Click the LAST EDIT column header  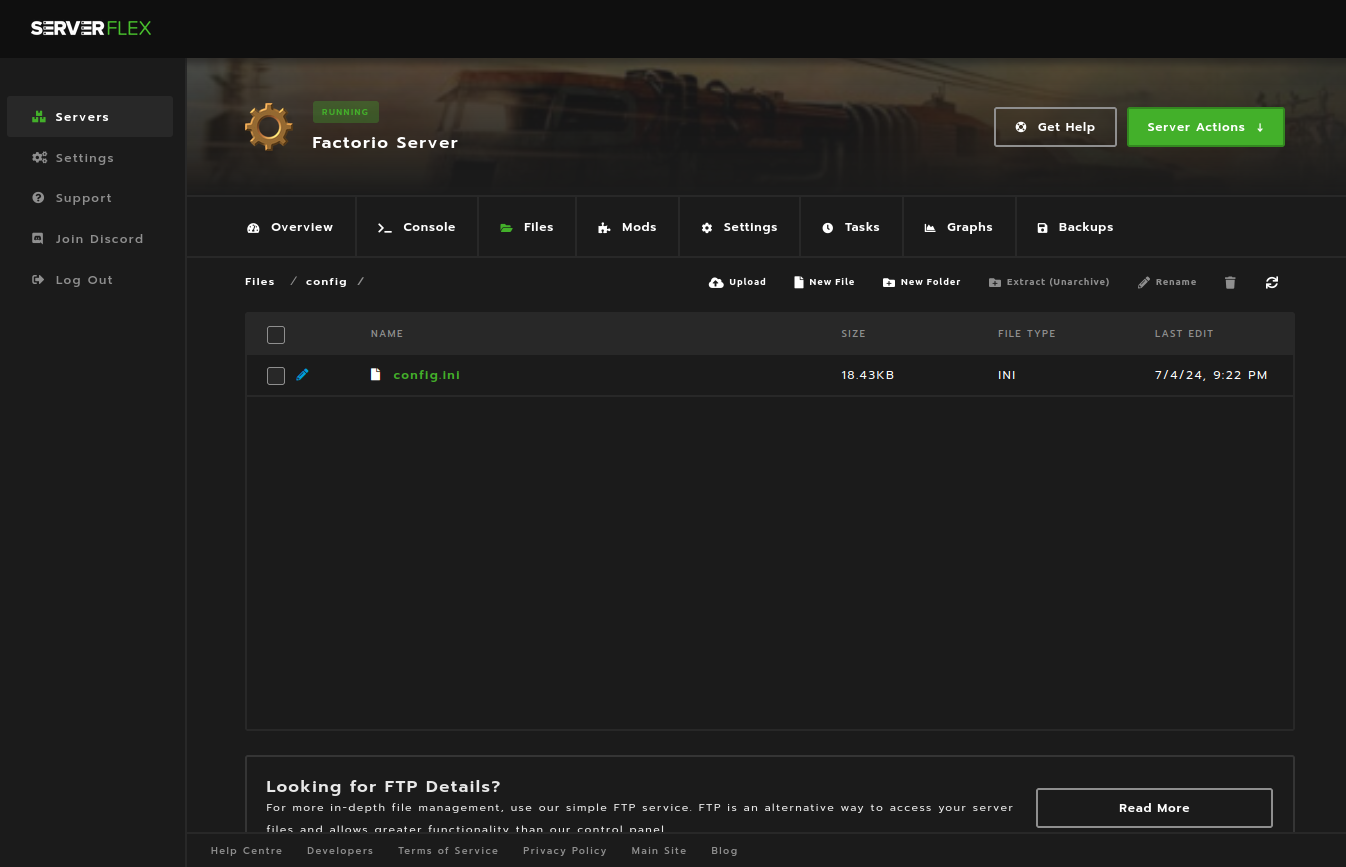click(1184, 334)
